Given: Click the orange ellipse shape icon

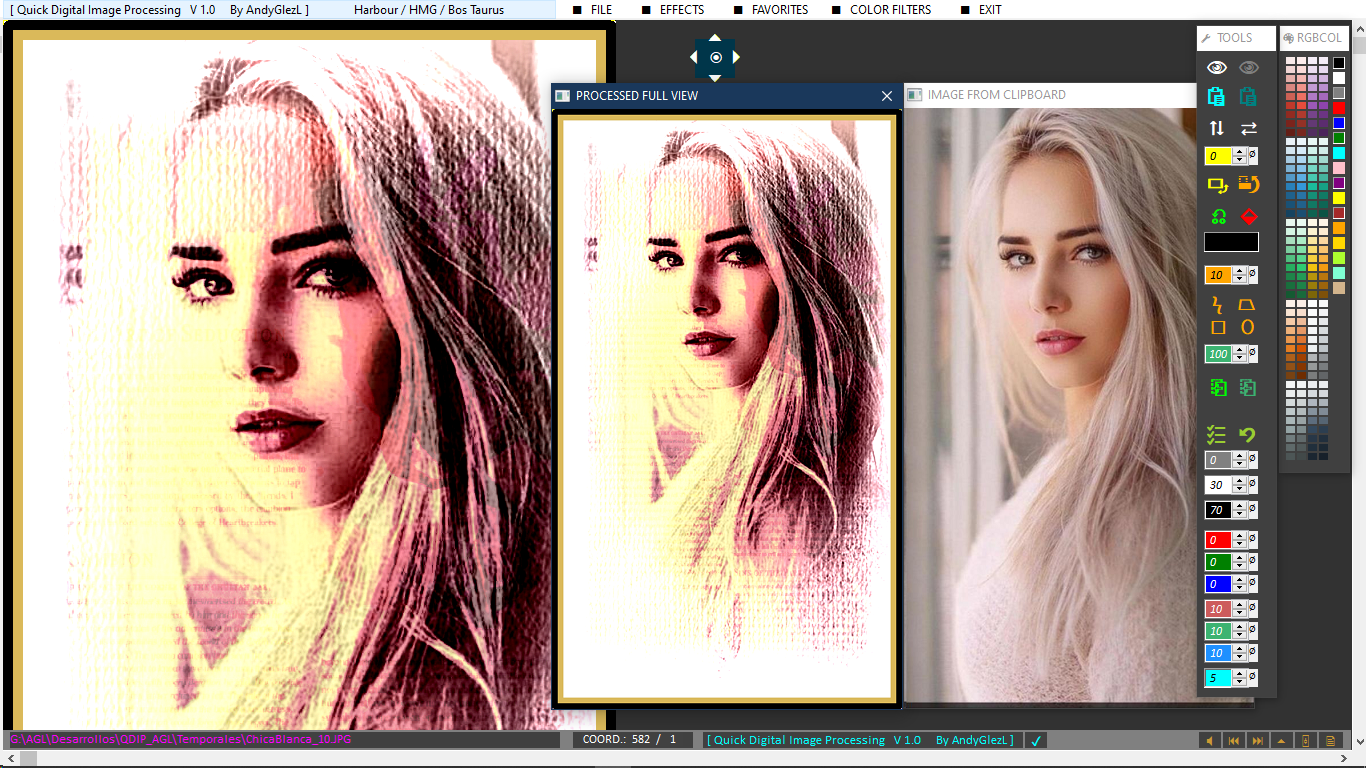Looking at the screenshot, I should point(1247,327).
